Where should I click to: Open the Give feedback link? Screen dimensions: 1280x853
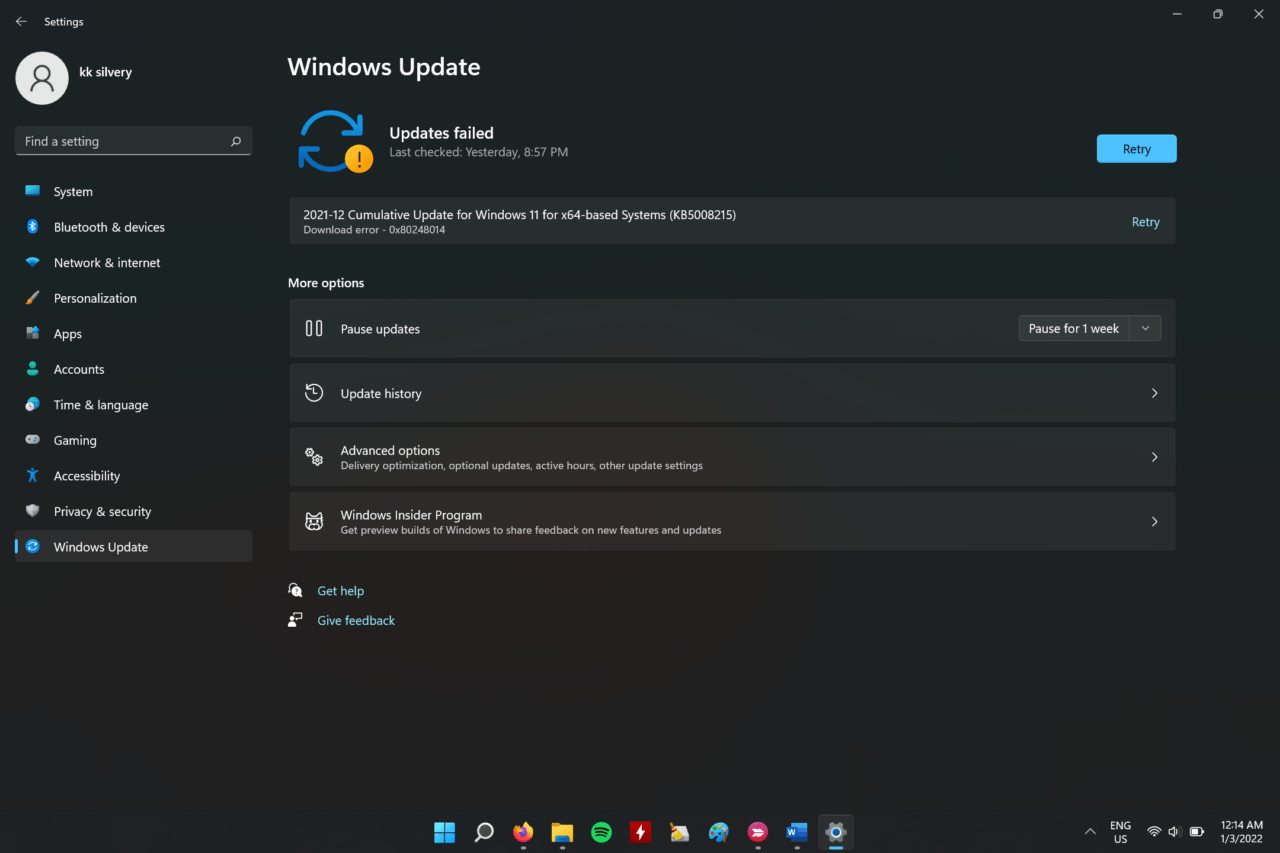356,620
